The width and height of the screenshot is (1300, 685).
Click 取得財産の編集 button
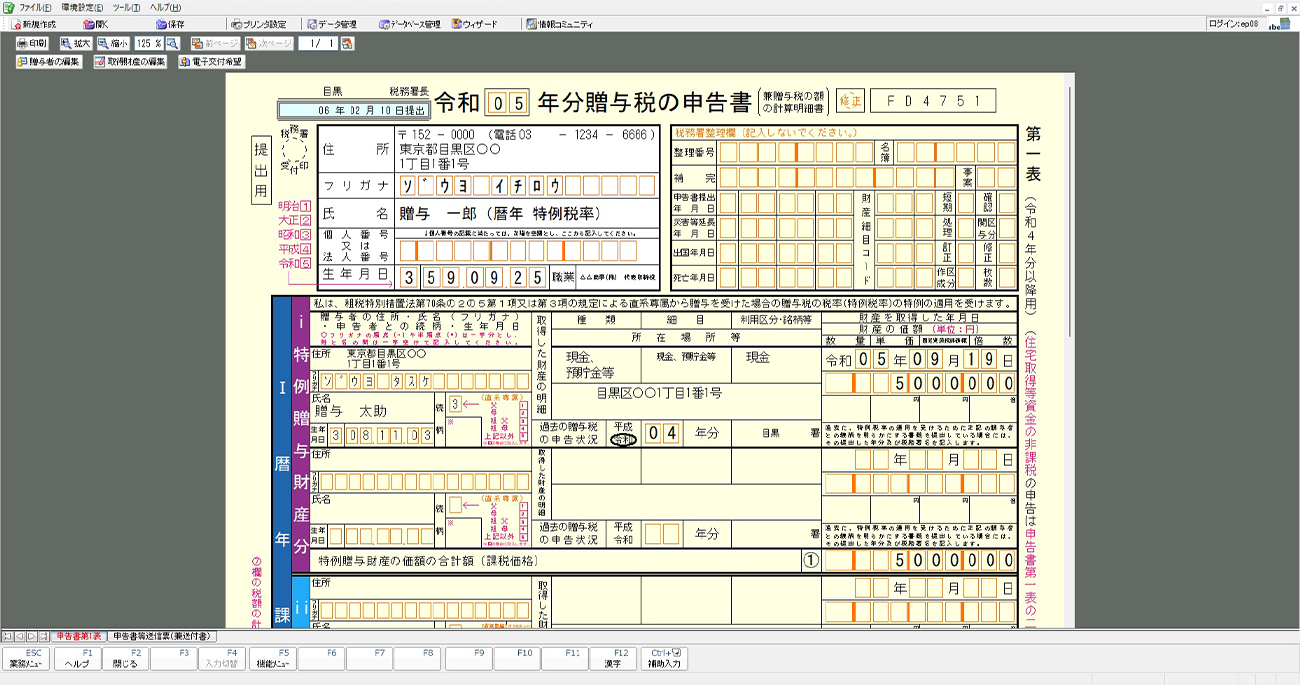(130, 62)
